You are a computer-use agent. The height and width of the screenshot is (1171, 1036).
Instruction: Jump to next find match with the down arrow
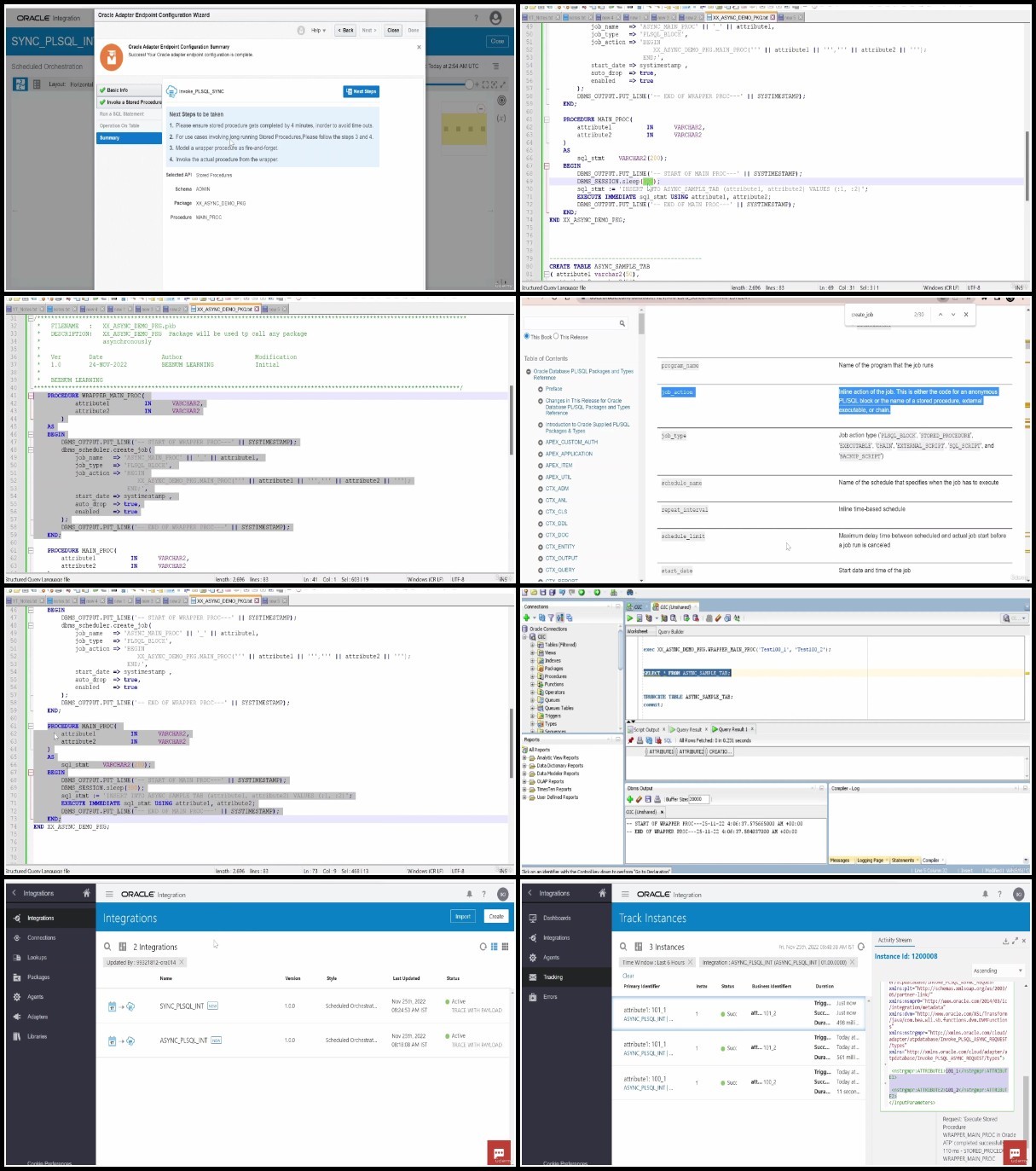pos(953,315)
